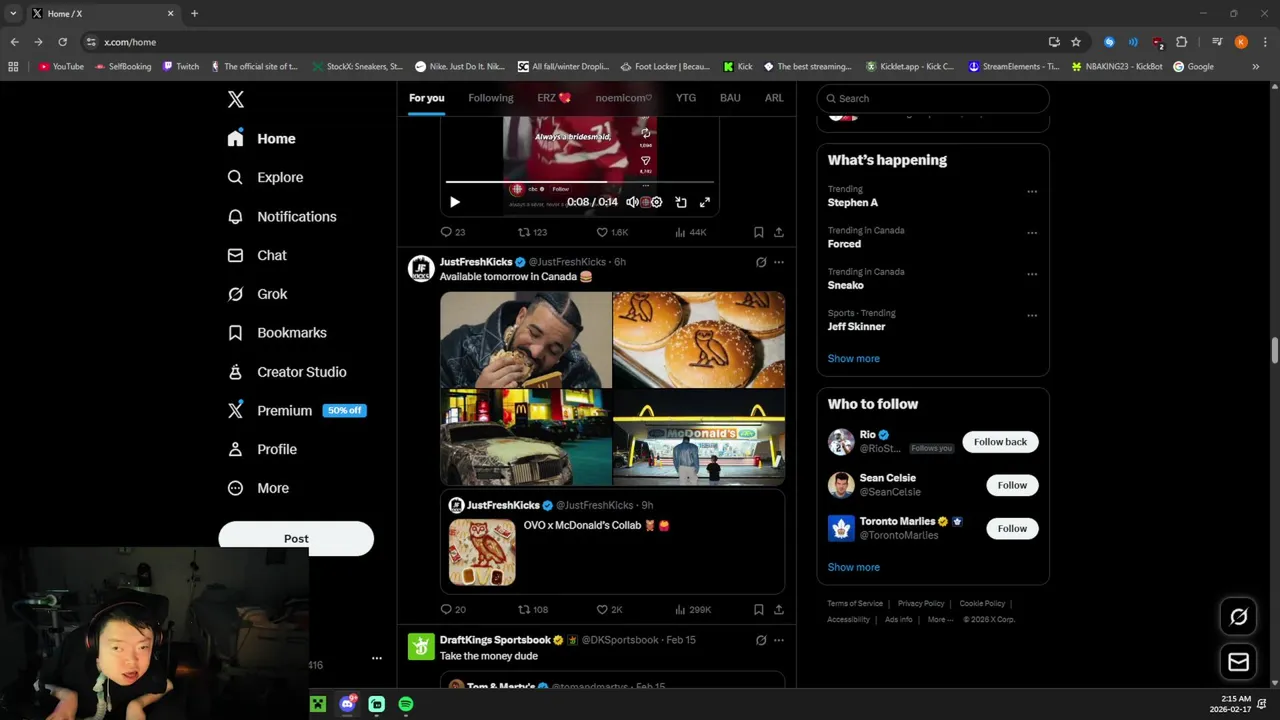Viewport: 1280px width, 720px height.
Task: Open Grok from the sidebar
Action: (257, 294)
